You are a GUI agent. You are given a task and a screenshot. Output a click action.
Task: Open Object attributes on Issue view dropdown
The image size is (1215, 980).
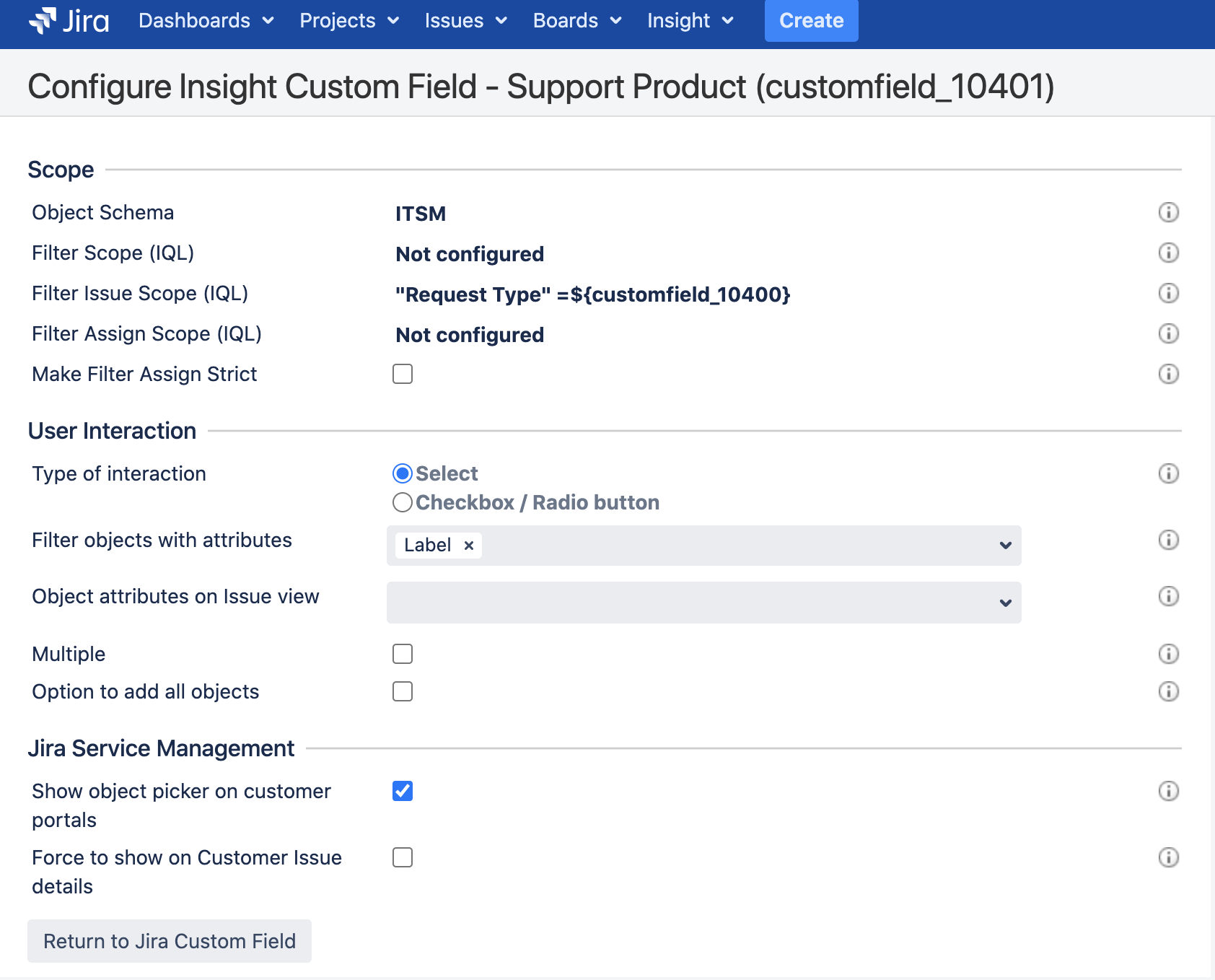[1005, 603]
